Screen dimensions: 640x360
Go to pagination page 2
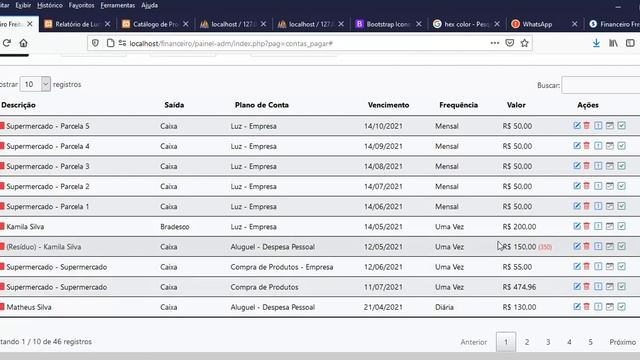[527, 342]
